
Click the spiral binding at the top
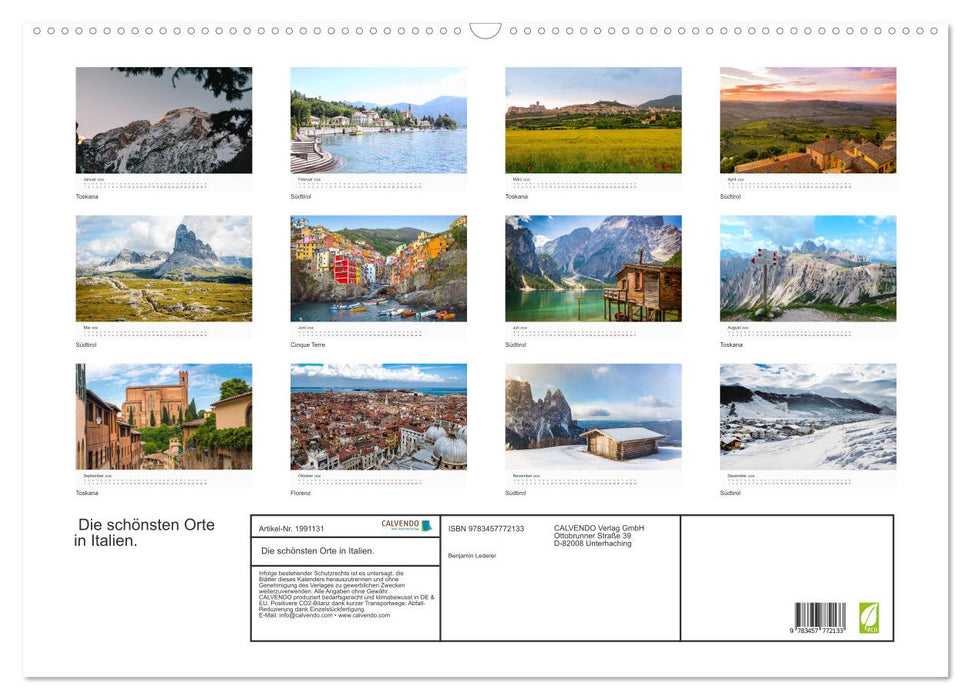(x=485, y=31)
